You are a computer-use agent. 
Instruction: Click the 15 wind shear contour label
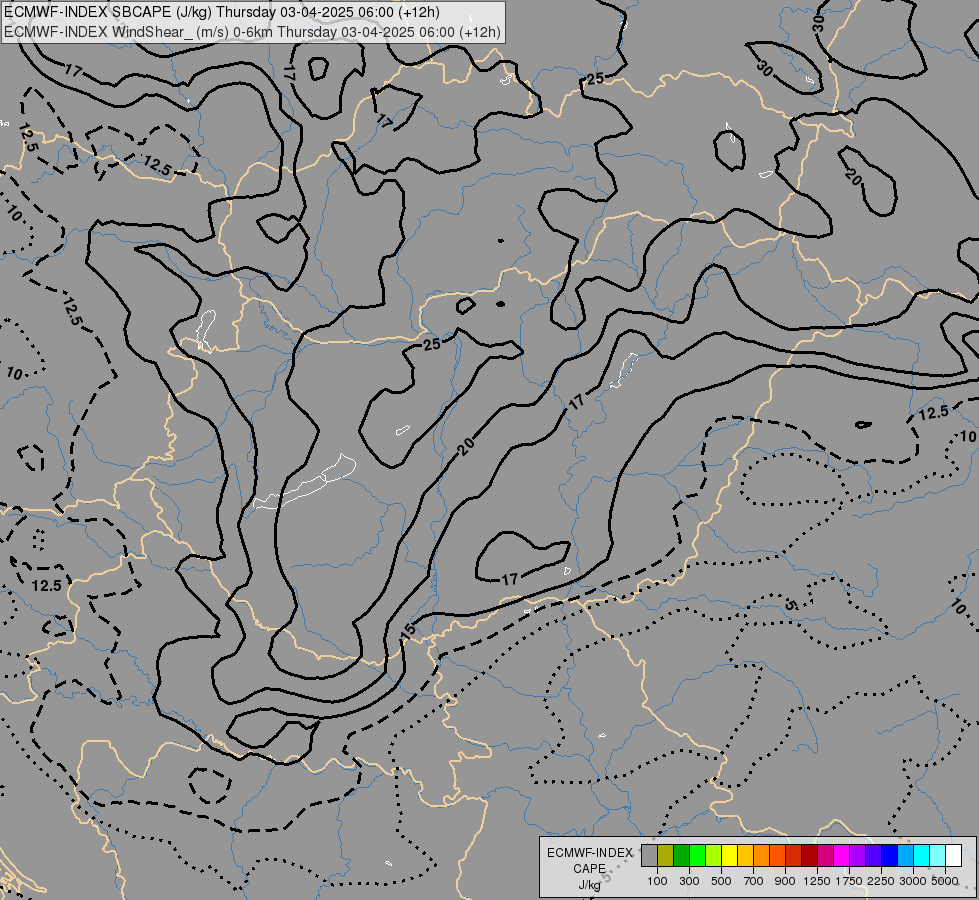408,631
